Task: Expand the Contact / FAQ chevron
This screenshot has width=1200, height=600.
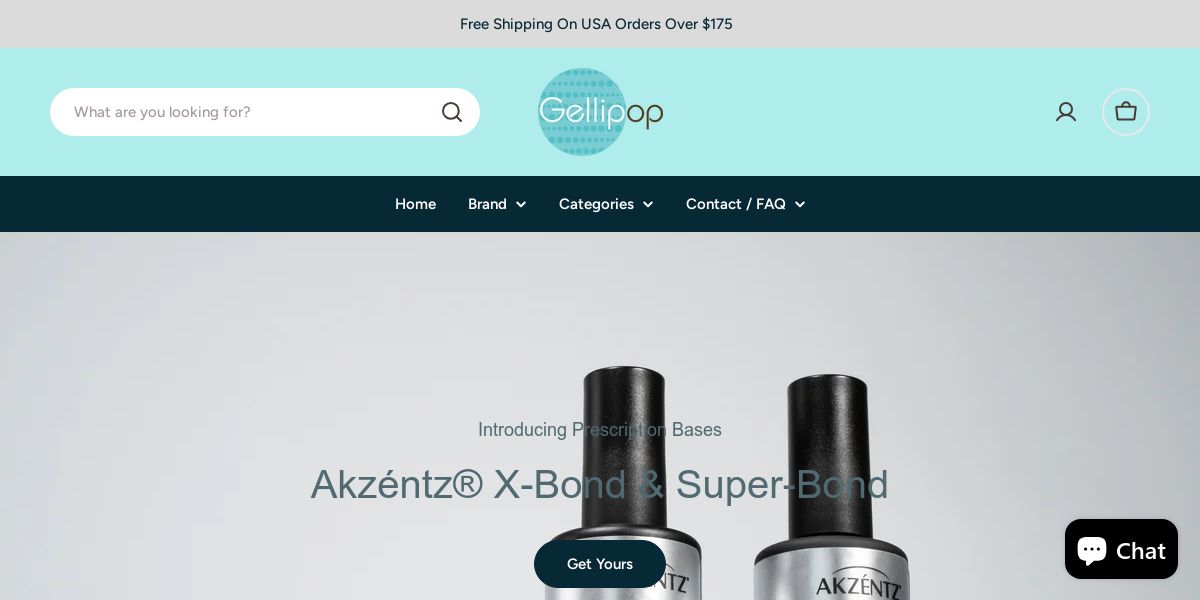Action: [800, 204]
